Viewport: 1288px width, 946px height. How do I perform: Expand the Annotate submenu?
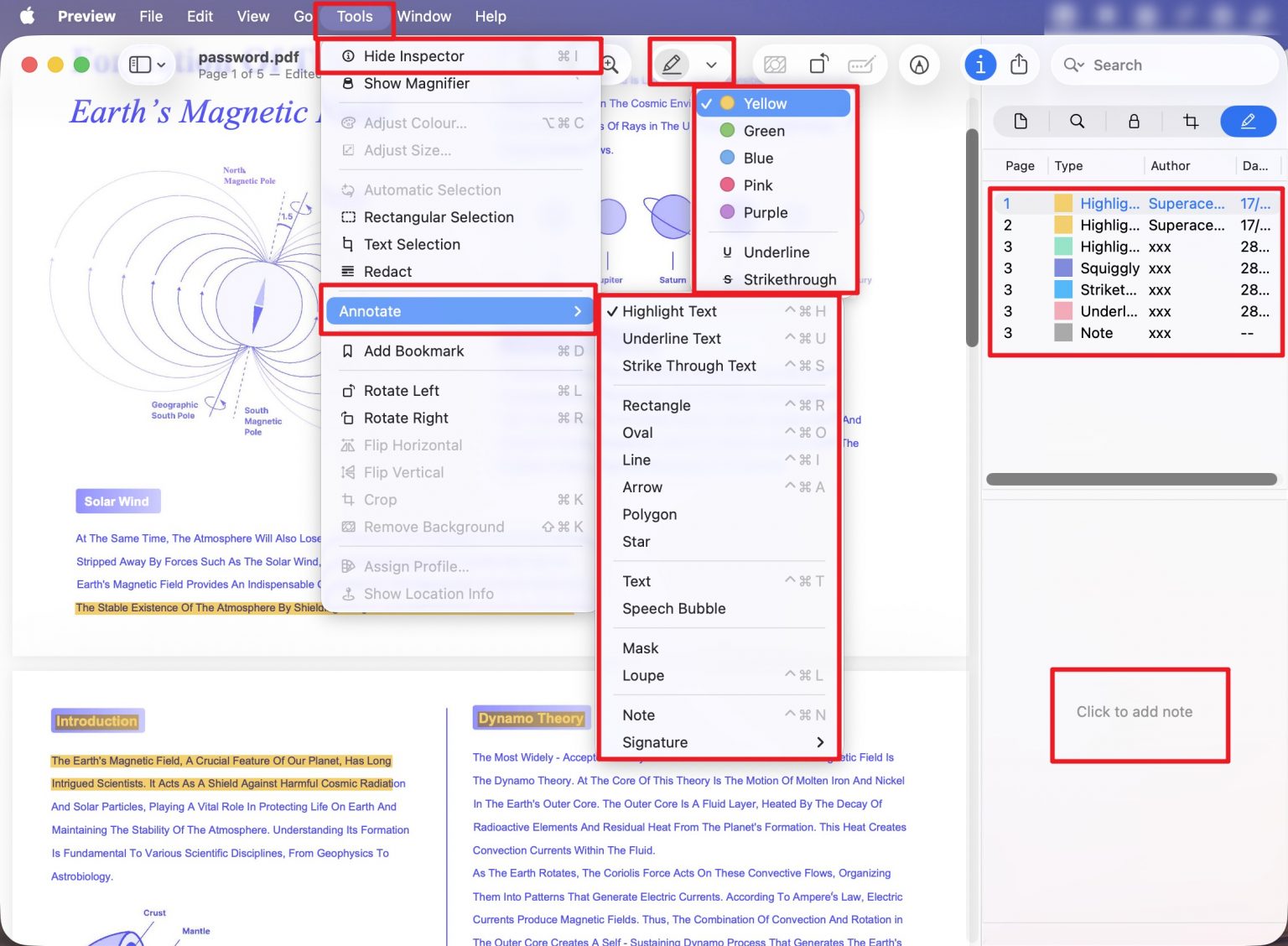pyautogui.click(x=459, y=311)
